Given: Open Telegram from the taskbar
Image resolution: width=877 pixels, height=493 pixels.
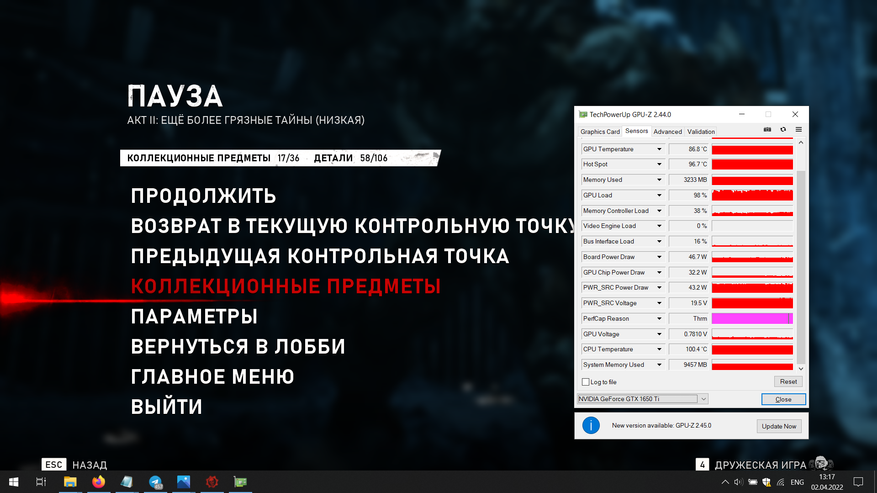Looking at the screenshot, I should [x=156, y=482].
